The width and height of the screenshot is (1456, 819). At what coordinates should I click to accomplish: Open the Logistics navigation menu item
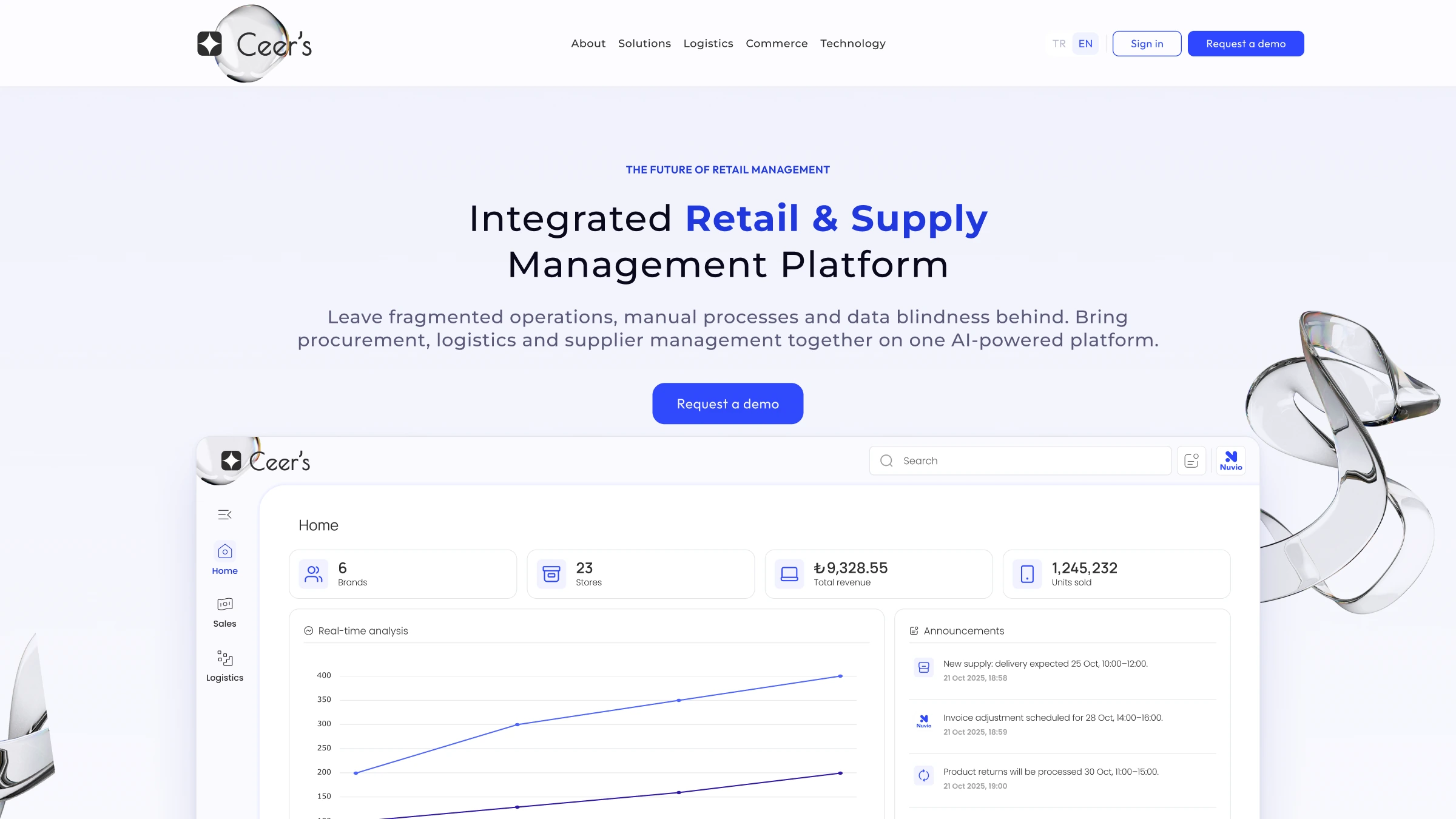708,44
